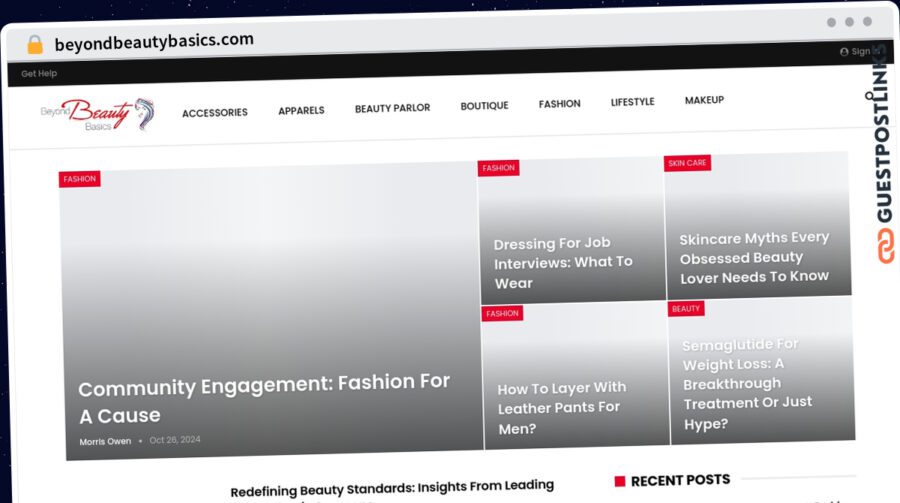Open the Boutique menu item
Image resolution: width=900 pixels, height=503 pixels.
[484, 106]
